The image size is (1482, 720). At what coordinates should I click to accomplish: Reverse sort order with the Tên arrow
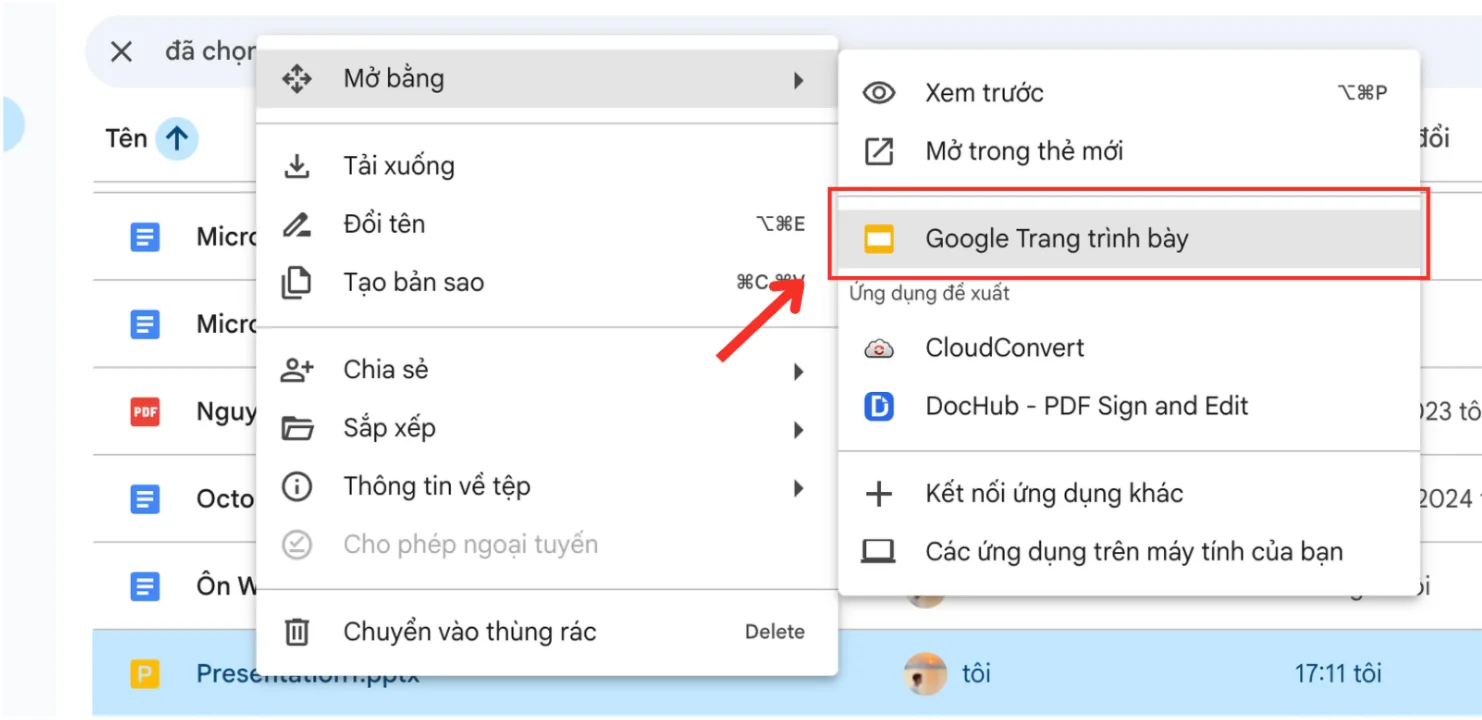(177, 139)
